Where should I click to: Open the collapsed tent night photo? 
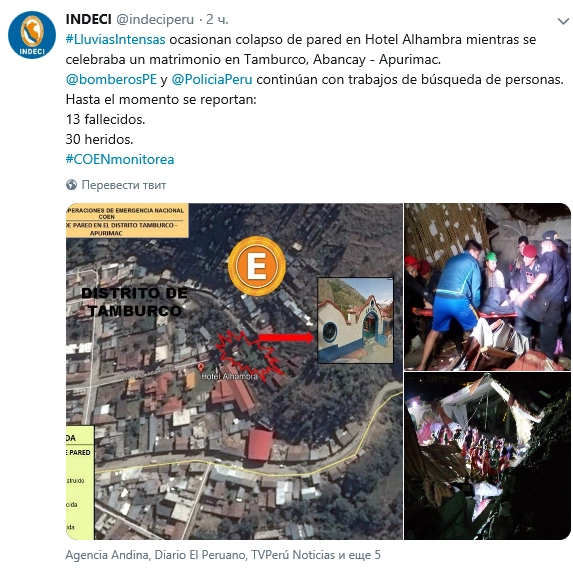click(487, 456)
